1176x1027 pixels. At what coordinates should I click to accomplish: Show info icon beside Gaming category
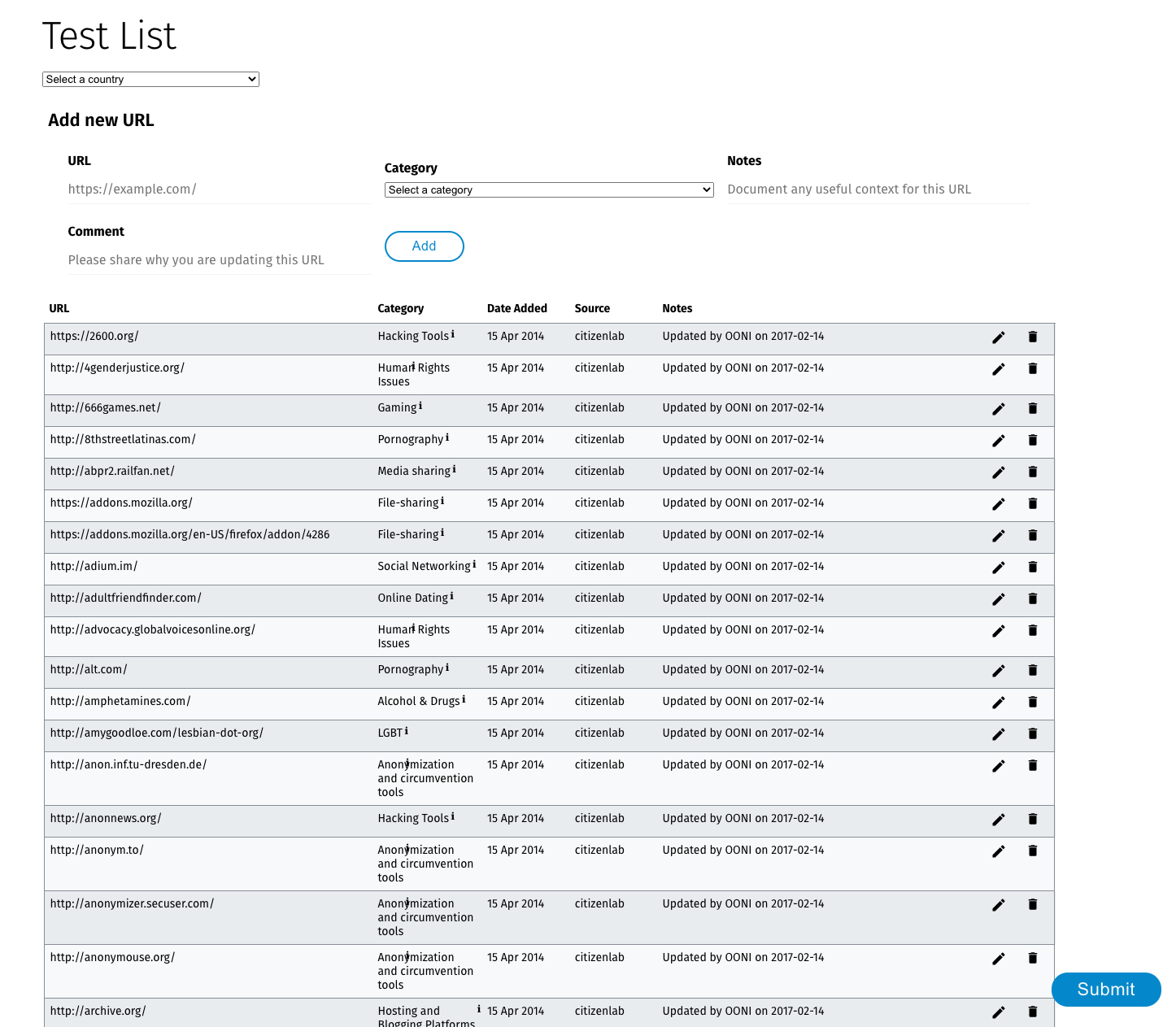pos(420,407)
